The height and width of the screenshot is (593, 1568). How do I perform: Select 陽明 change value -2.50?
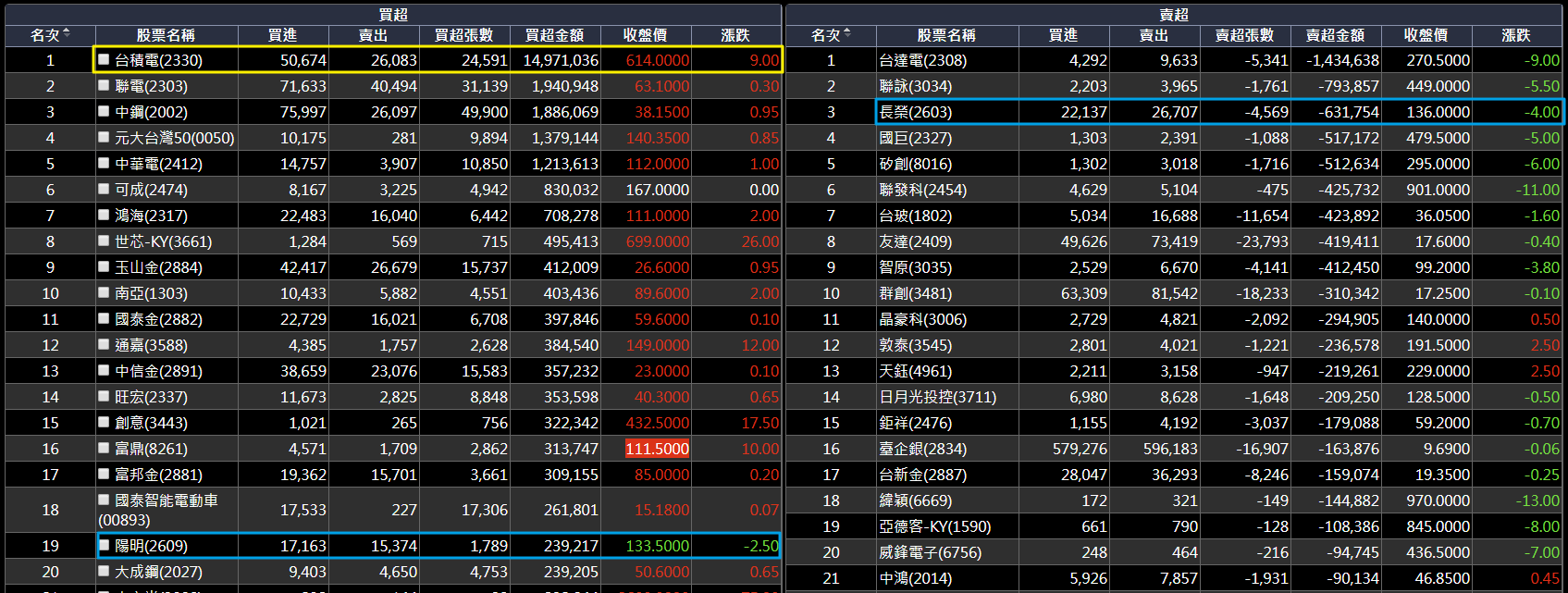[x=761, y=546]
